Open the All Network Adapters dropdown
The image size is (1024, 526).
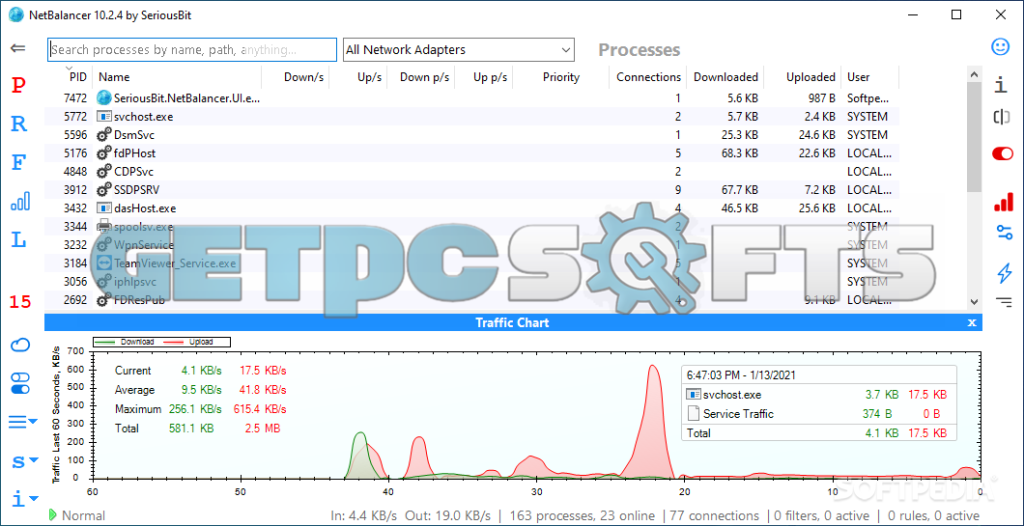pos(458,50)
